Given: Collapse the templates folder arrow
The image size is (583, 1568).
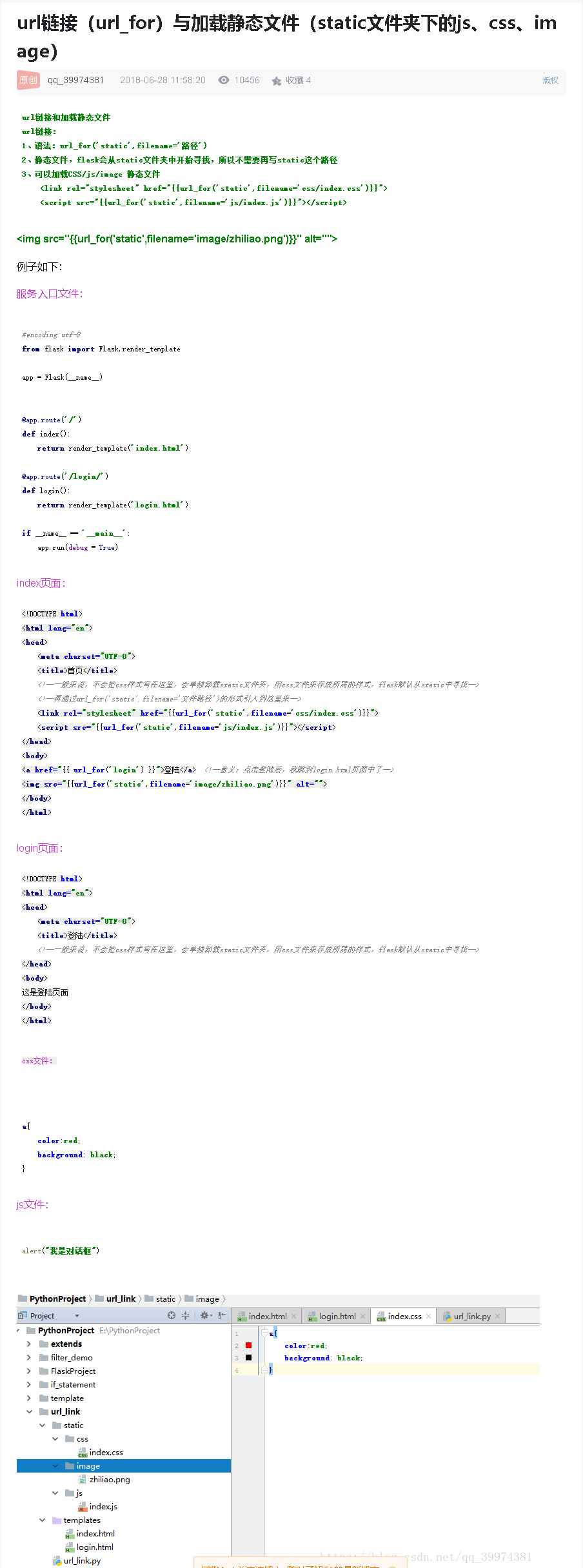Looking at the screenshot, I should click(42, 1520).
